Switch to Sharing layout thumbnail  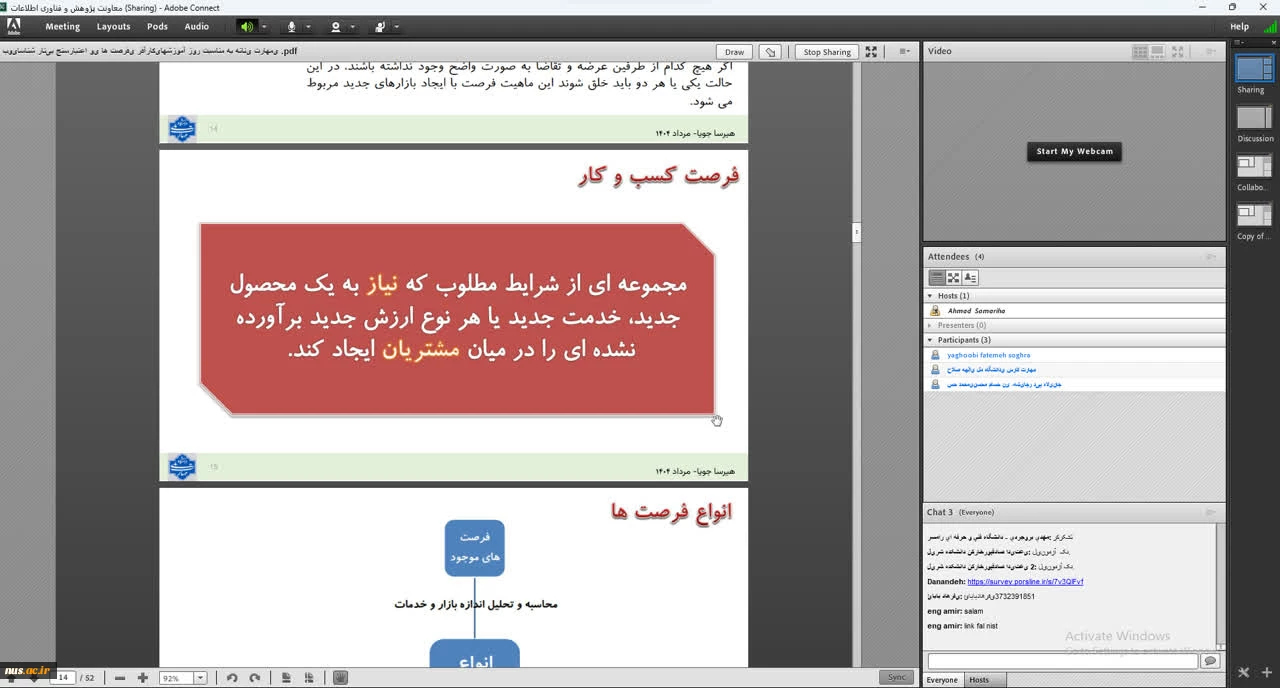[x=1254, y=68]
